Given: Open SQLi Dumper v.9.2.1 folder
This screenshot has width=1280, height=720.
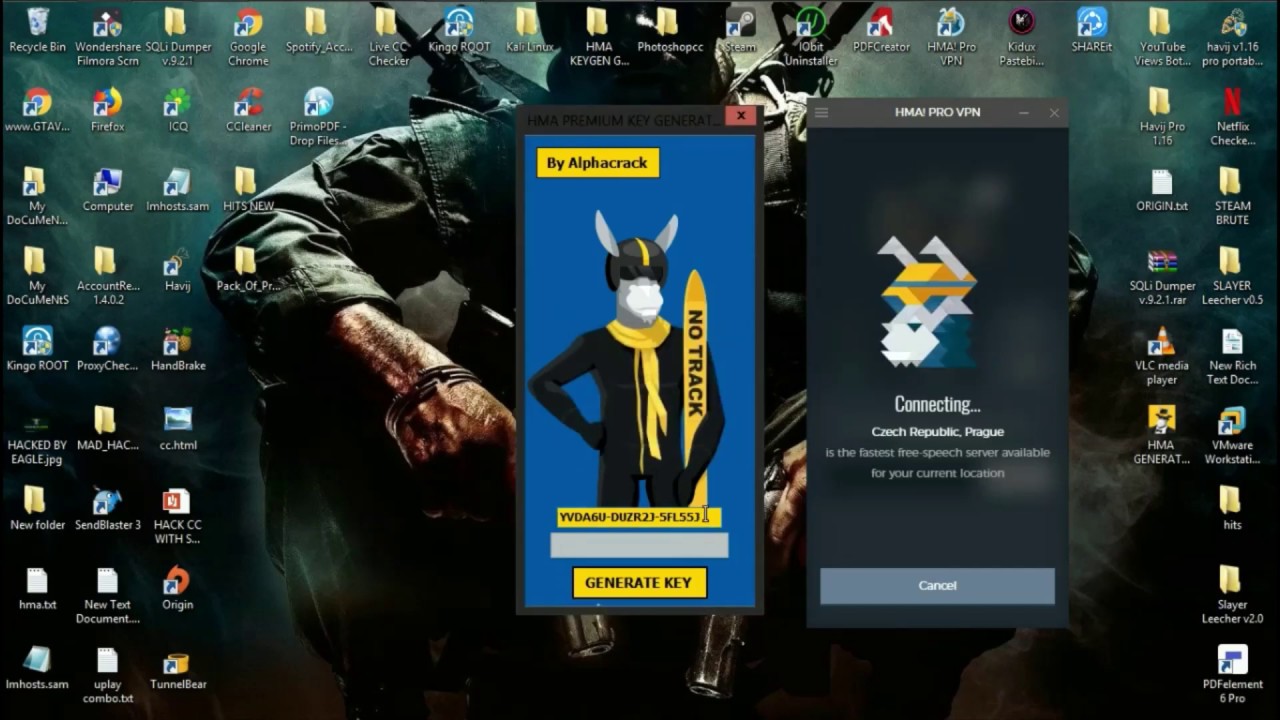Looking at the screenshot, I should [x=176, y=37].
